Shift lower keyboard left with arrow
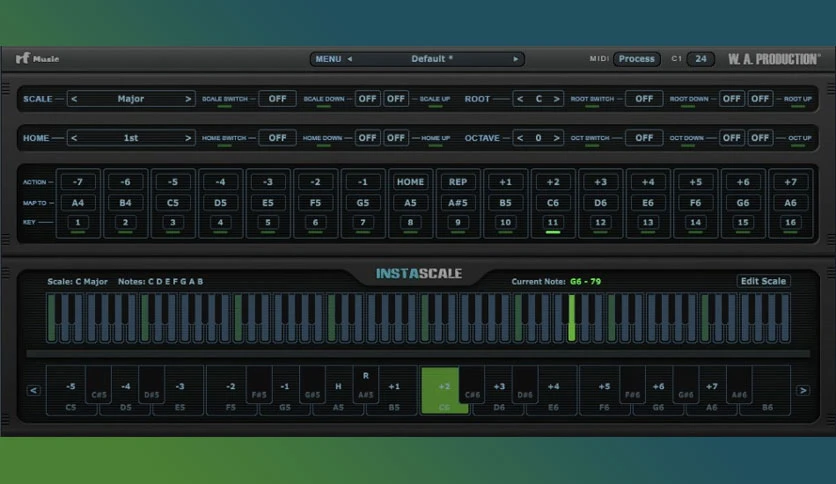 point(34,391)
